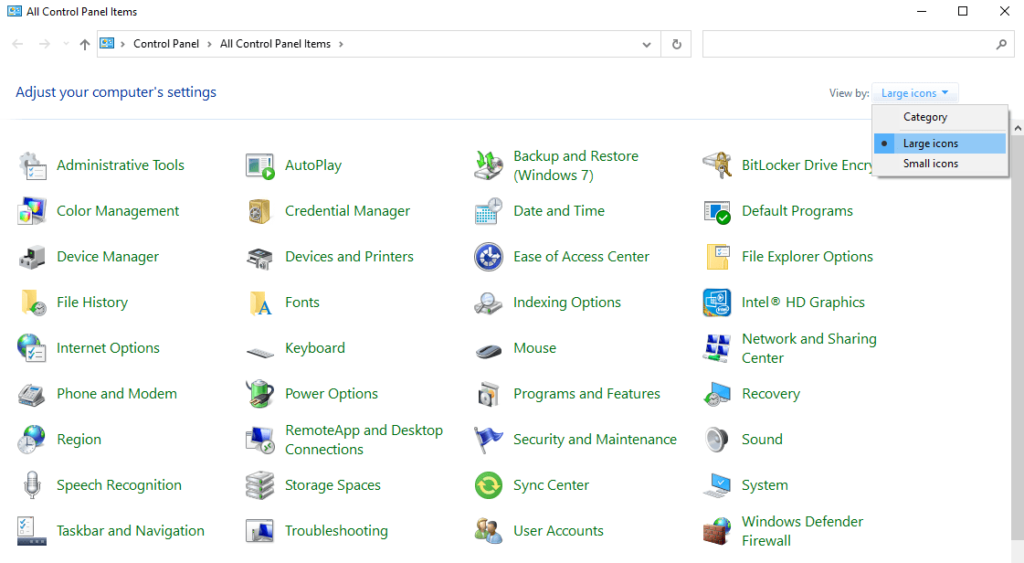Open the Region globe and clock icon
The height and width of the screenshot is (563, 1024).
32,440
